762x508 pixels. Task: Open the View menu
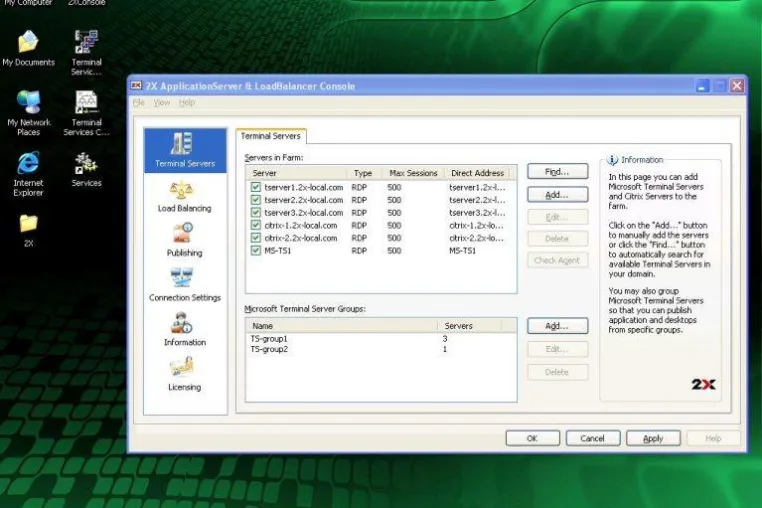pyautogui.click(x=162, y=103)
